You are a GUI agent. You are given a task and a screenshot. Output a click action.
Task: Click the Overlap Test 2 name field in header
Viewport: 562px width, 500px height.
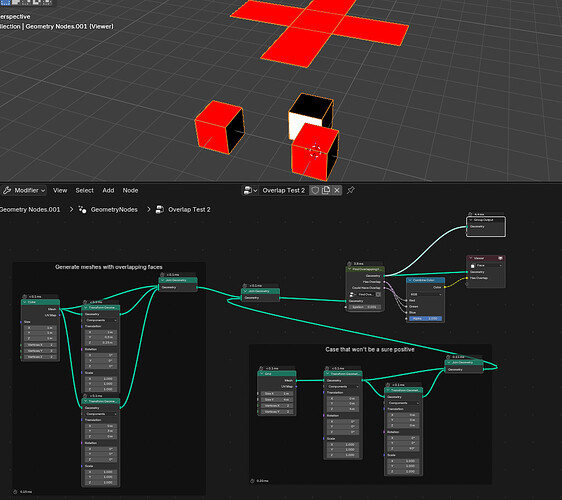click(284, 190)
